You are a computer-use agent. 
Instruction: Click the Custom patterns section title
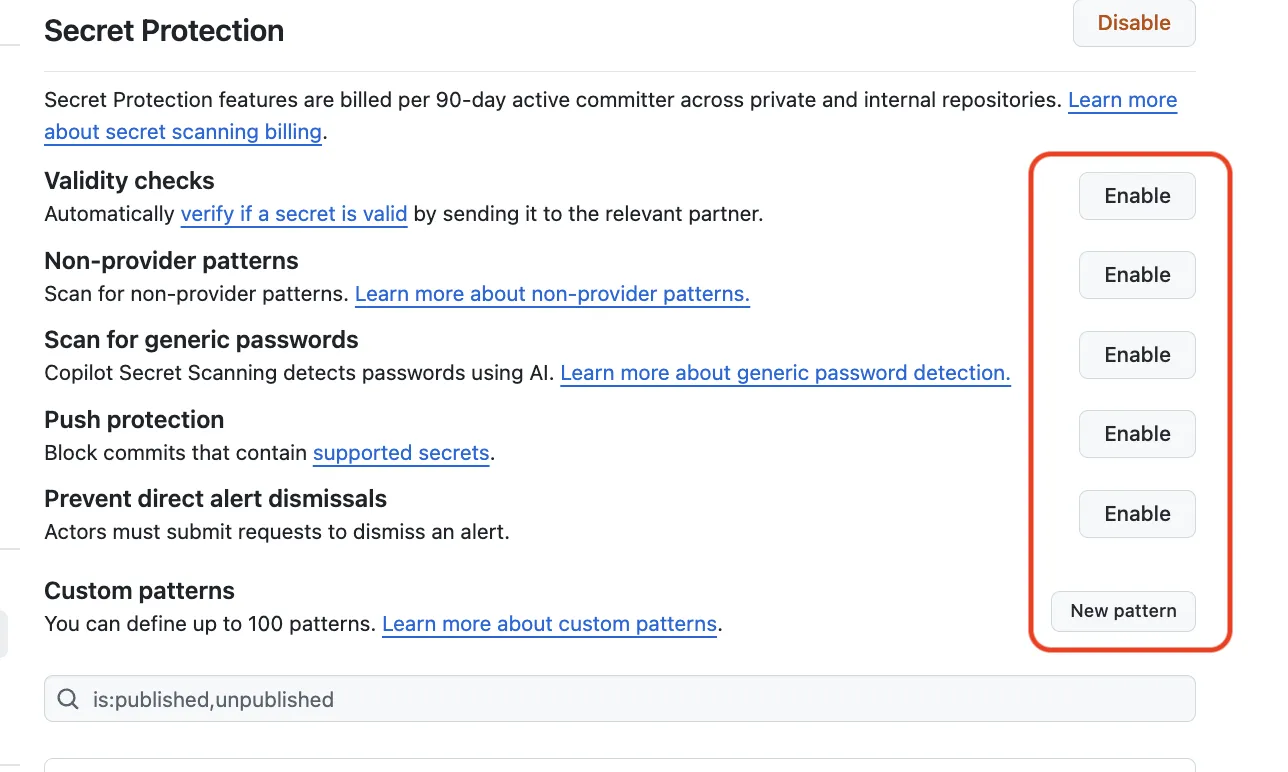pos(139,591)
